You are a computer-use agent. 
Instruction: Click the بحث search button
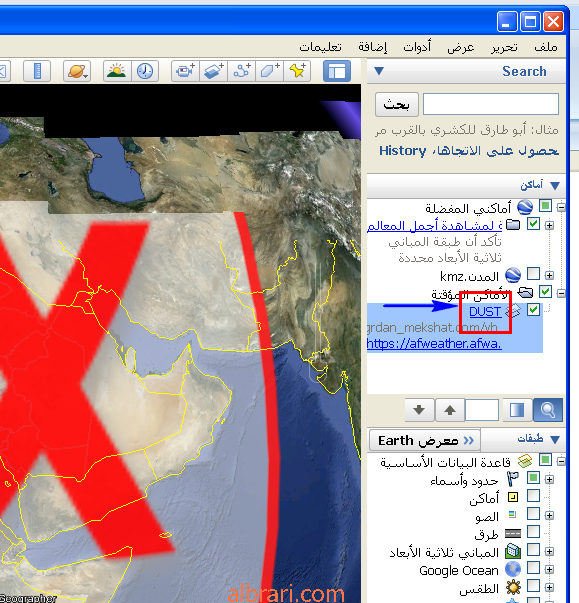pyautogui.click(x=397, y=104)
